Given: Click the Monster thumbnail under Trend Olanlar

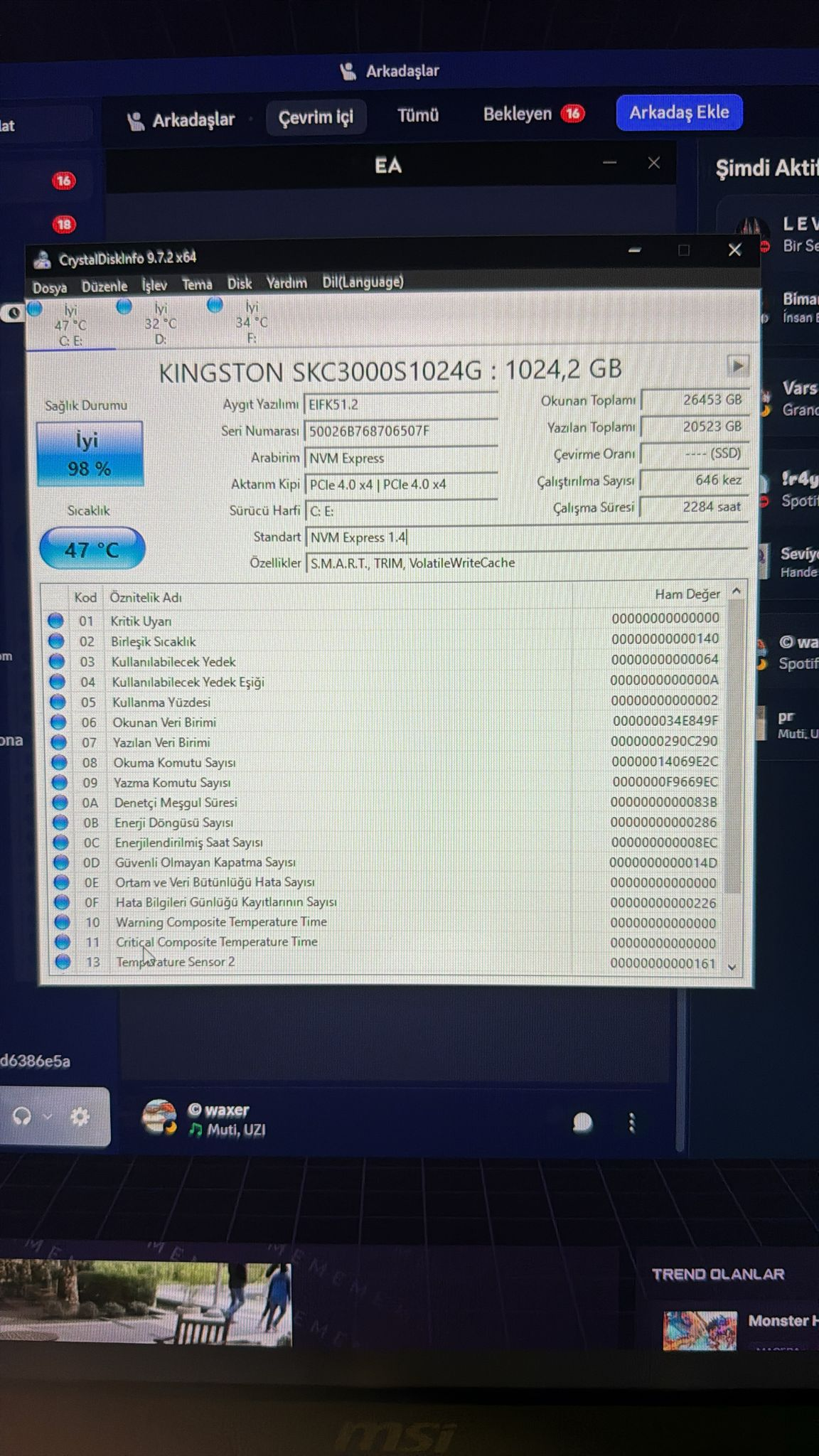Looking at the screenshot, I should [700, 1331].
